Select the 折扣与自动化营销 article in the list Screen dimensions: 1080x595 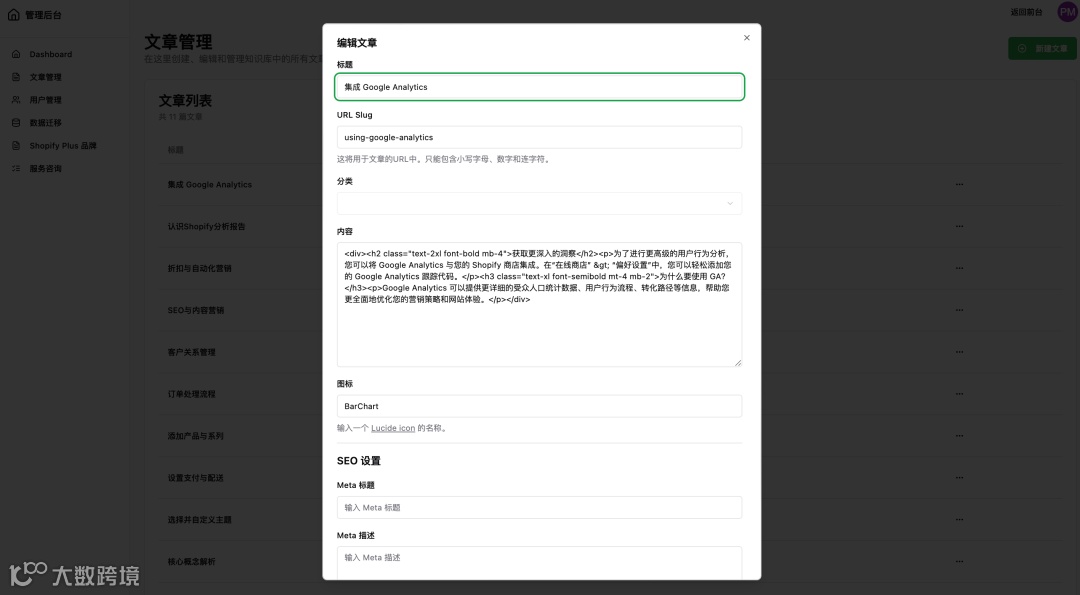(x=200, y=269)
